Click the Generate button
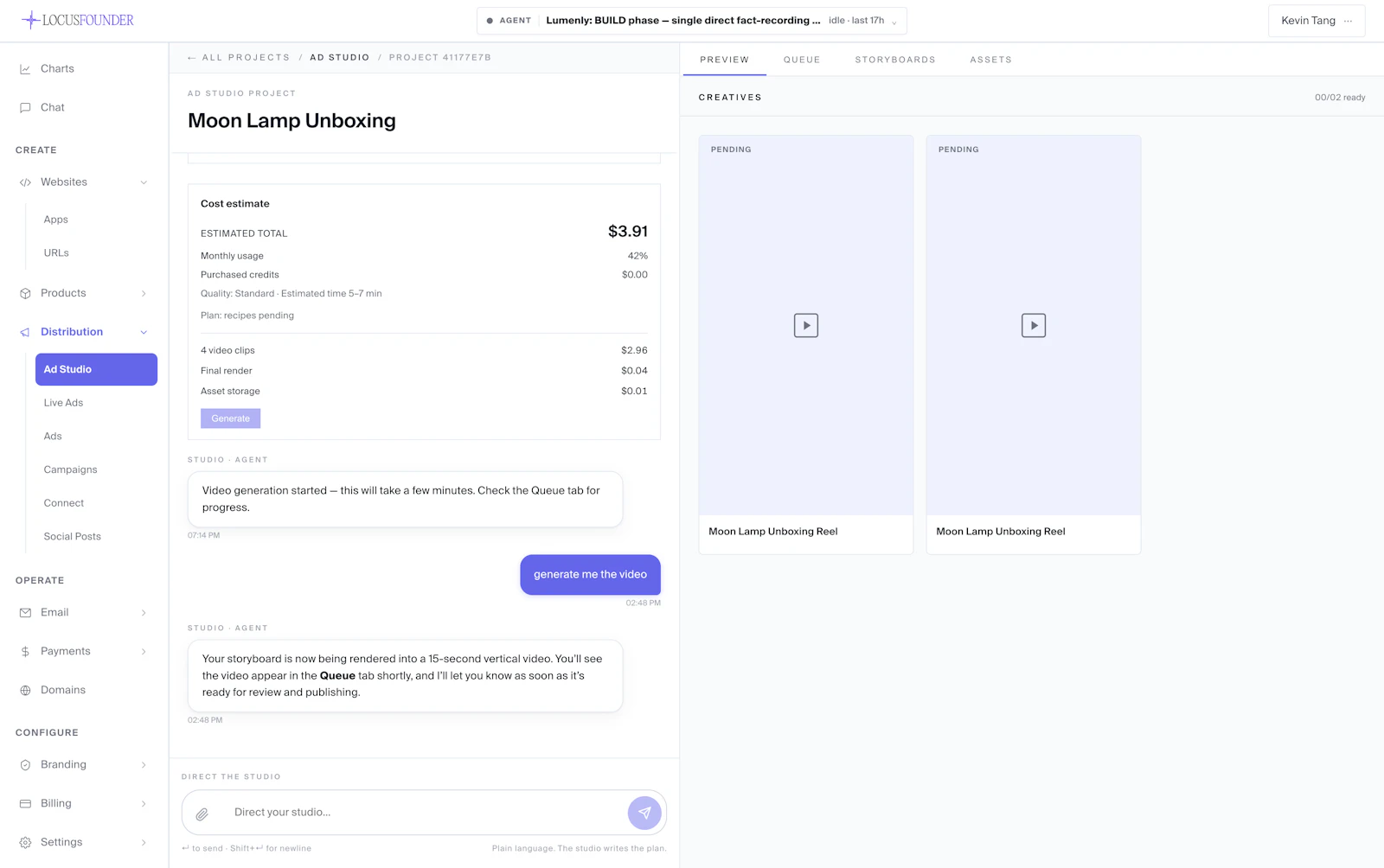The image size is (1384, 868). pyautogui.click(x=230, y=418)
